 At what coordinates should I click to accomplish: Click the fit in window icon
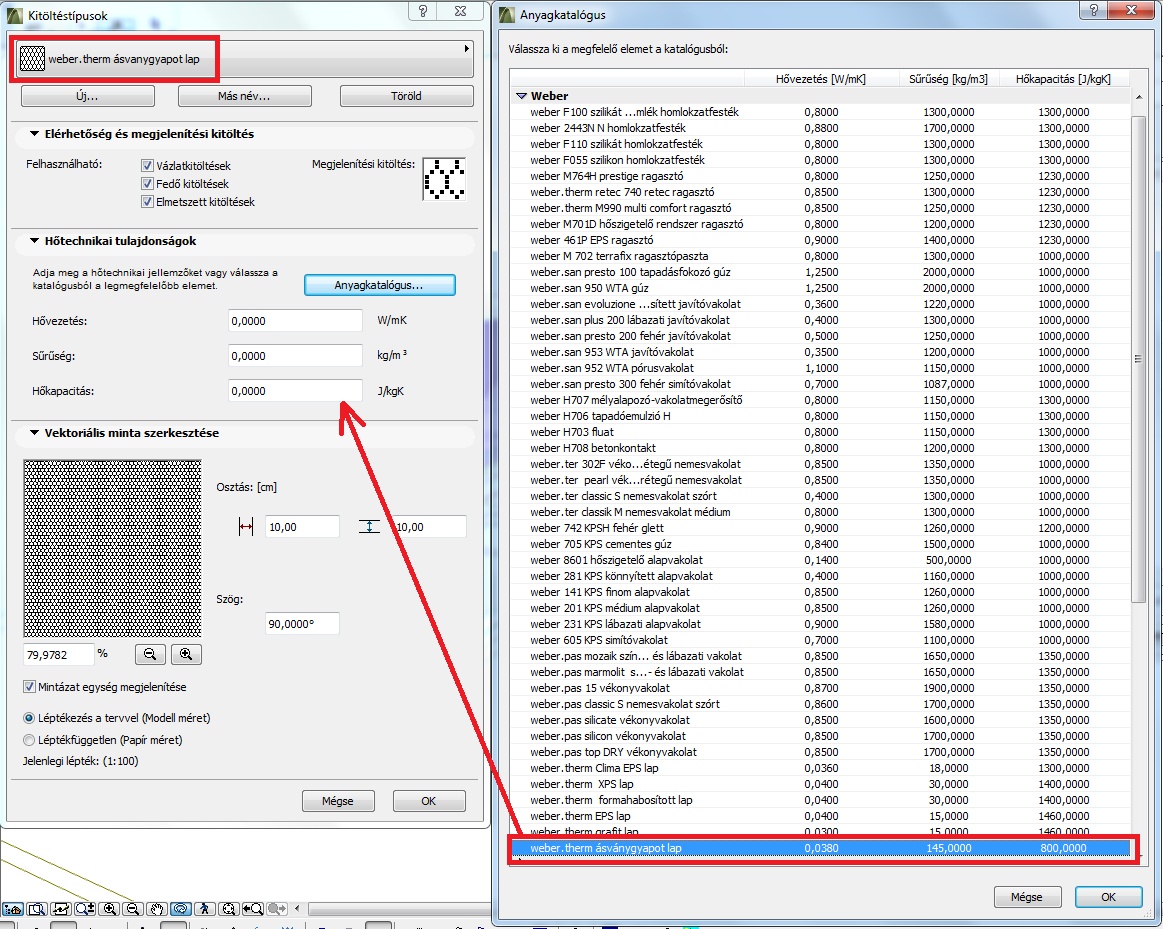[x=228, y=909]
